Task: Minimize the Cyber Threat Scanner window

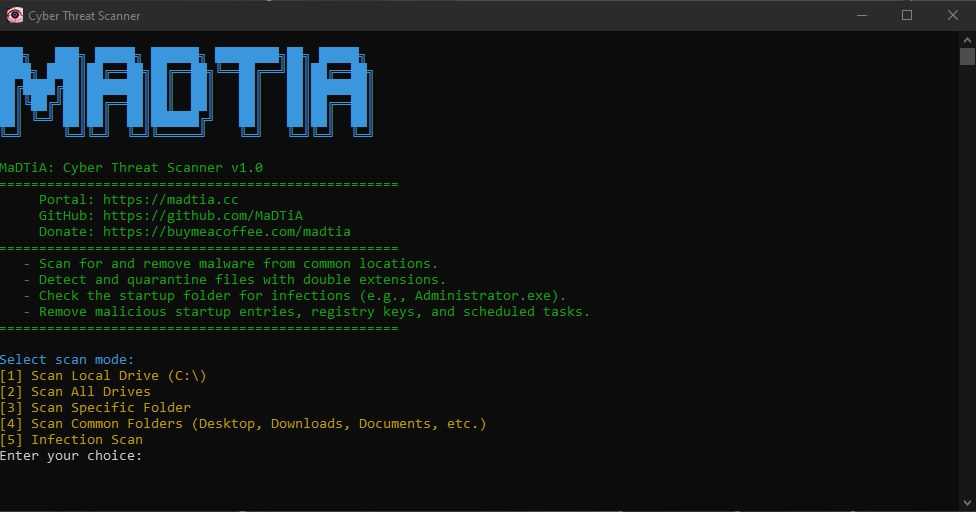Action: pos(861,15)
